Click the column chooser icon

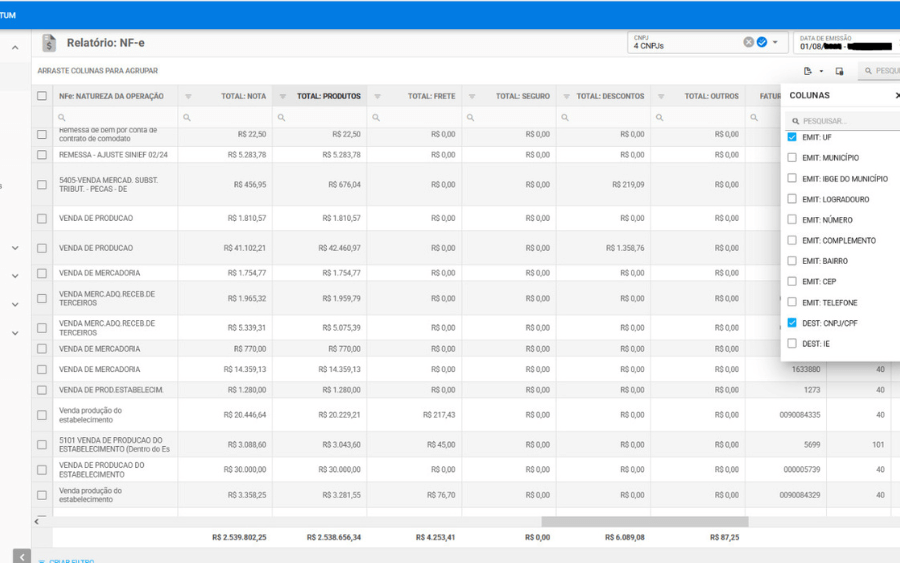tap(839, 71)
